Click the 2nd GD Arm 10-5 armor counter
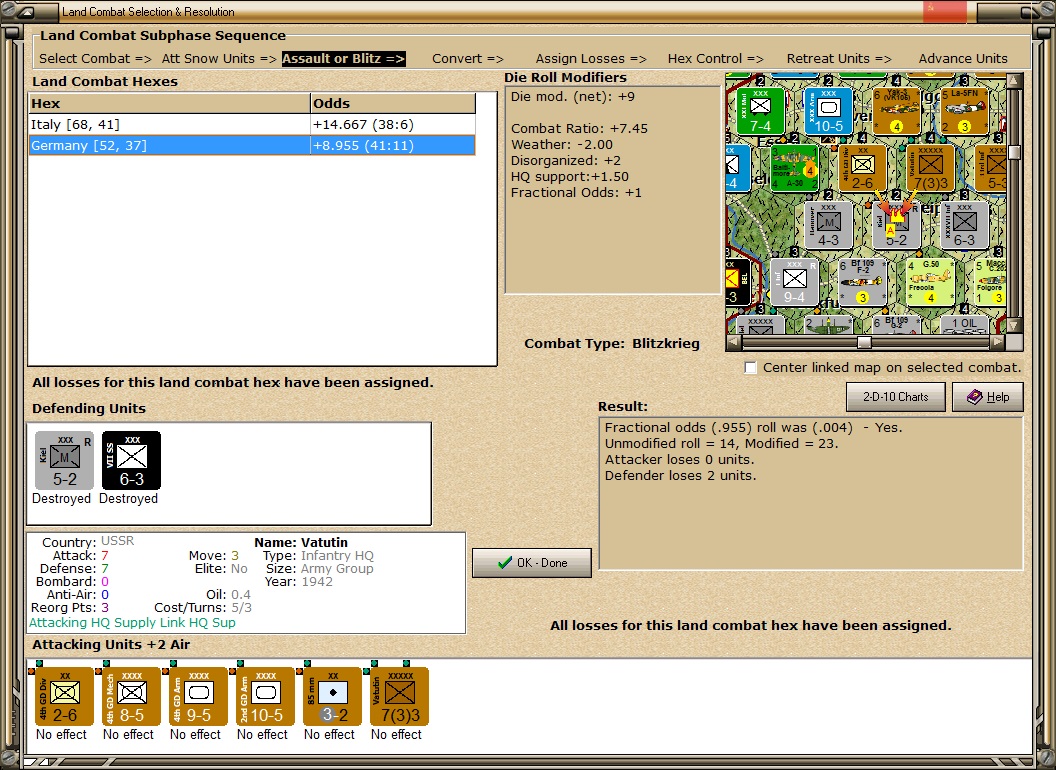 (x=265, y=696)
